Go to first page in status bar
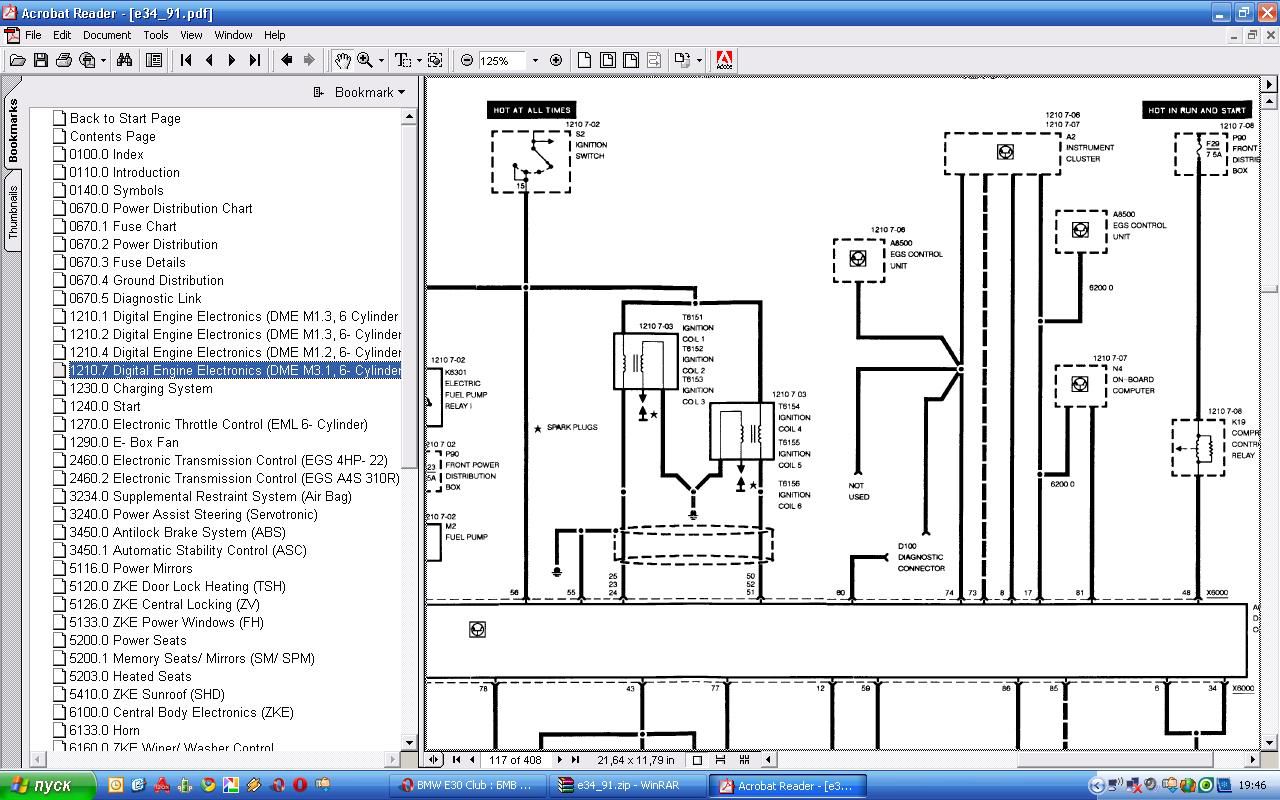This screenshot has width=1280, height=800. point(457,760)
